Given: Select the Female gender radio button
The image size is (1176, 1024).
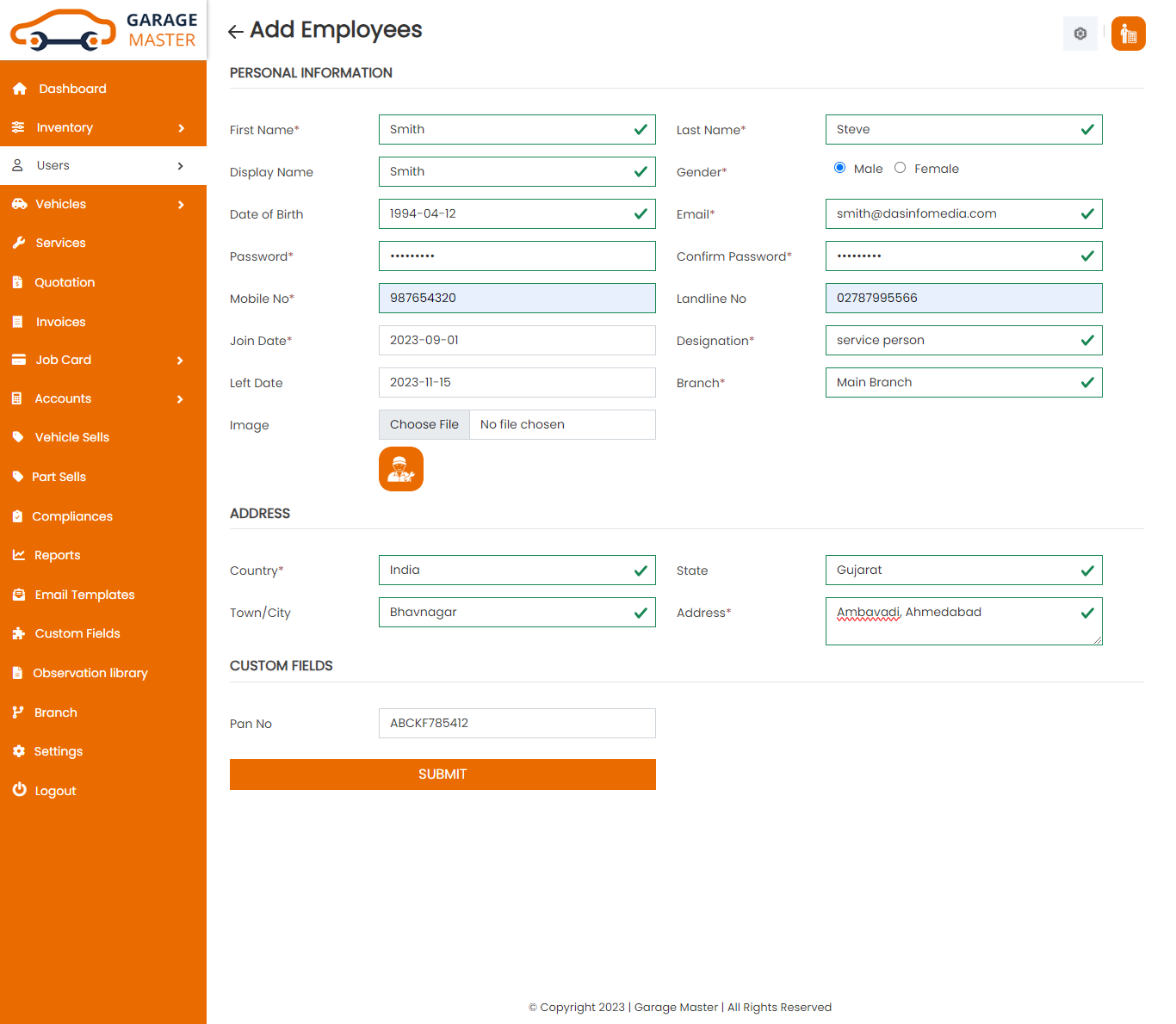Looking at the screenshot, I should (900, 168).
